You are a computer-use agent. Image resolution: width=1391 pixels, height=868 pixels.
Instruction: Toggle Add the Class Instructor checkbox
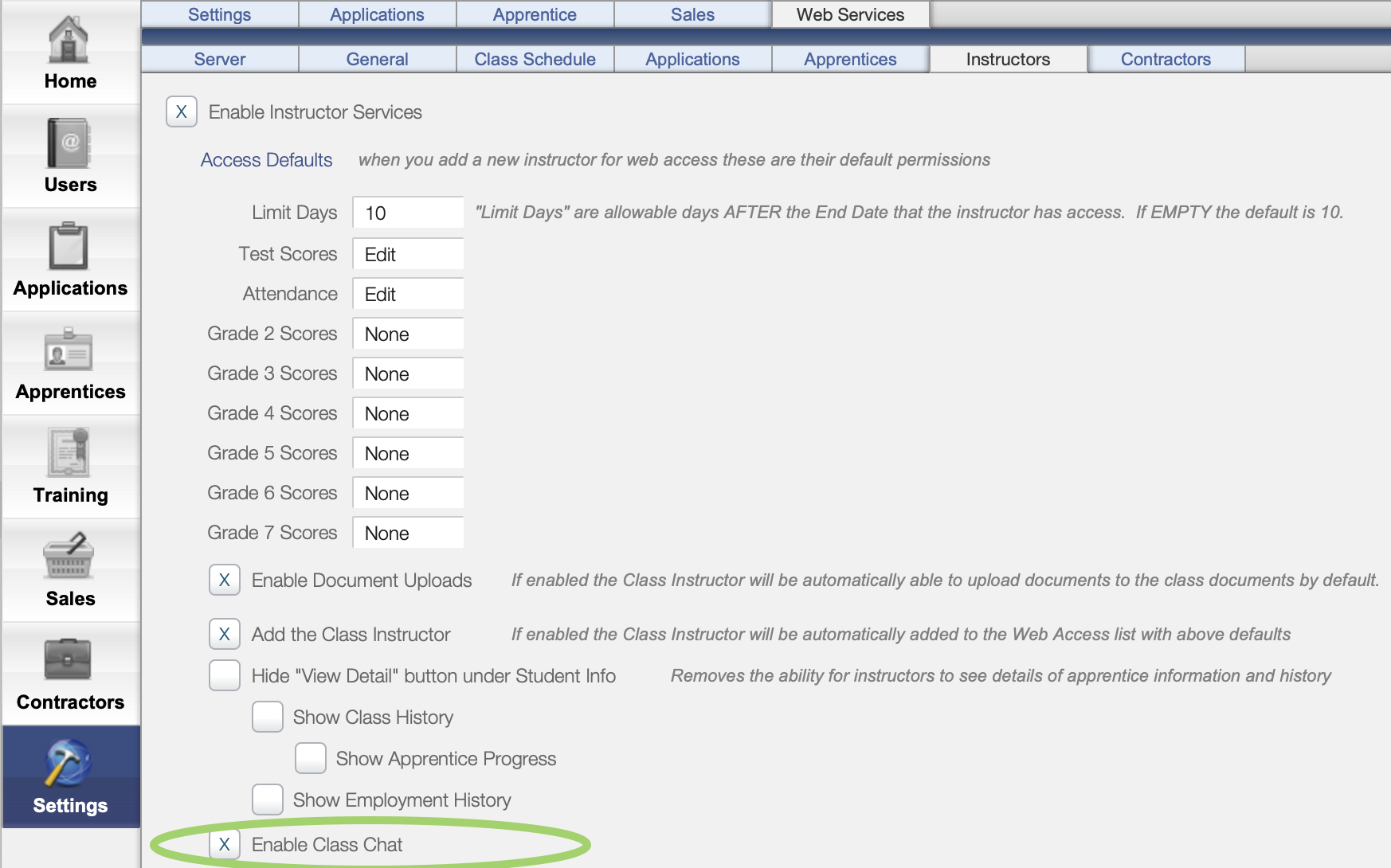click(225, 635)
